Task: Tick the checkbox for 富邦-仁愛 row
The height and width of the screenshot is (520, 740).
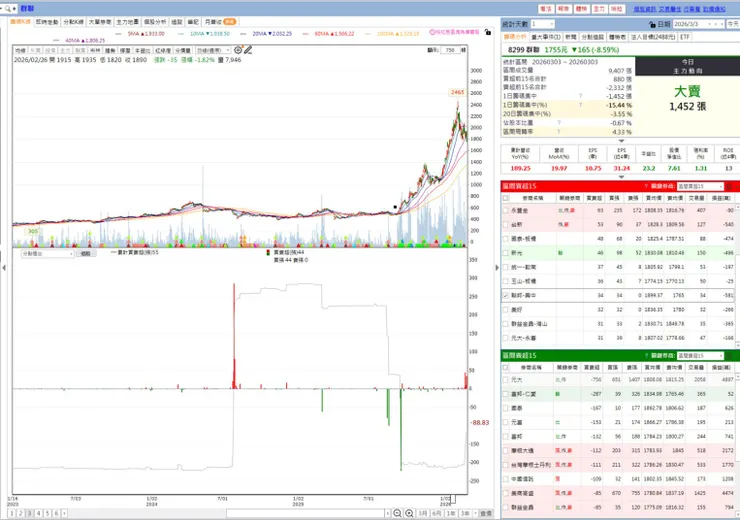Action: [x=505, y=394]
